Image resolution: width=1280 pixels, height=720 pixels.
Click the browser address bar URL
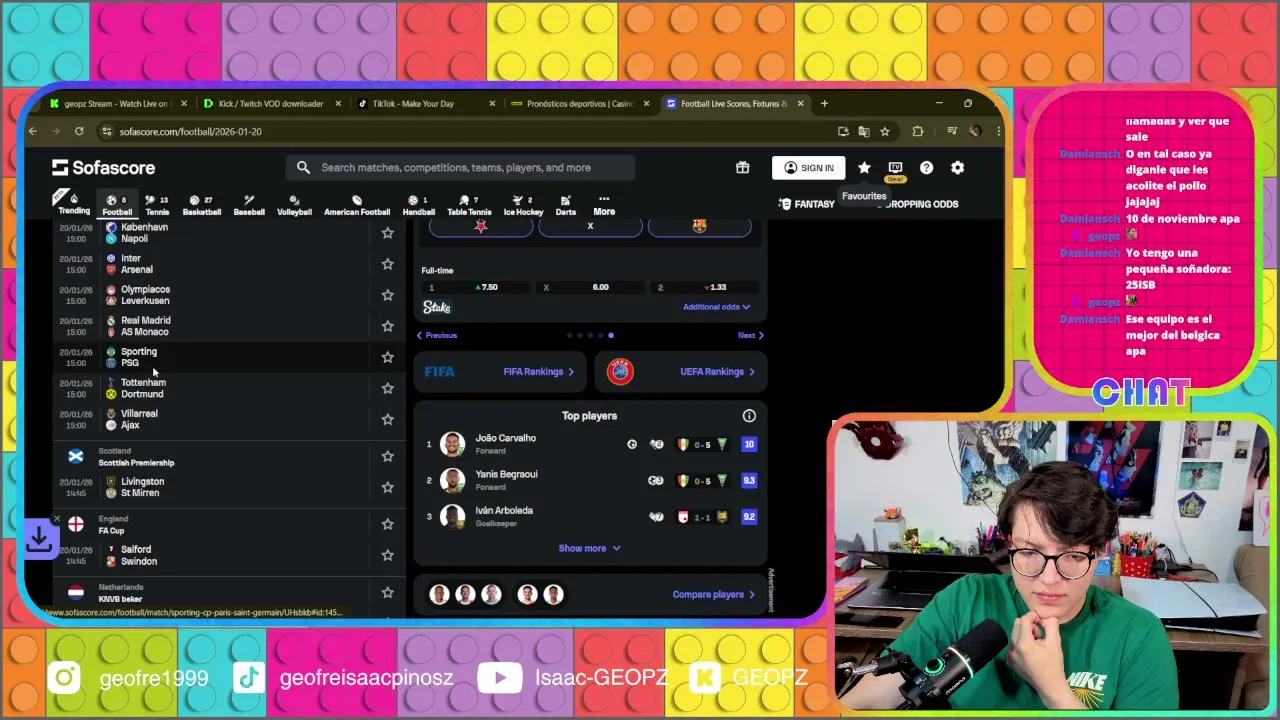(190, 131)
